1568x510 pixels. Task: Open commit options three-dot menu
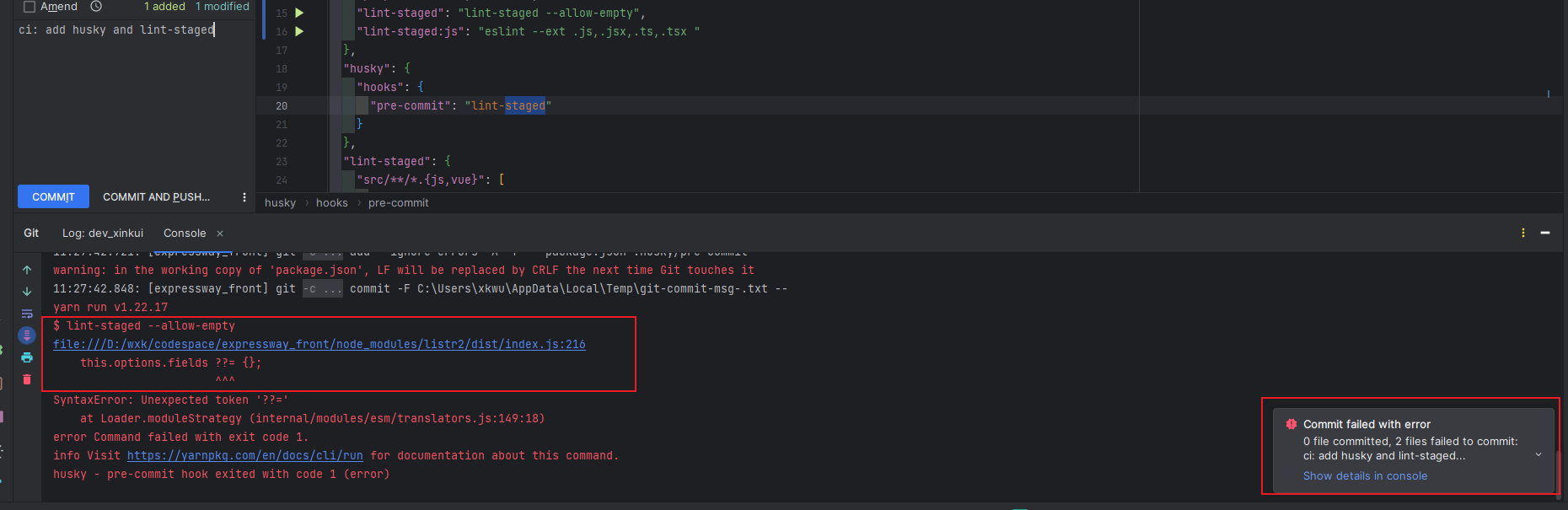click(244, 197)
